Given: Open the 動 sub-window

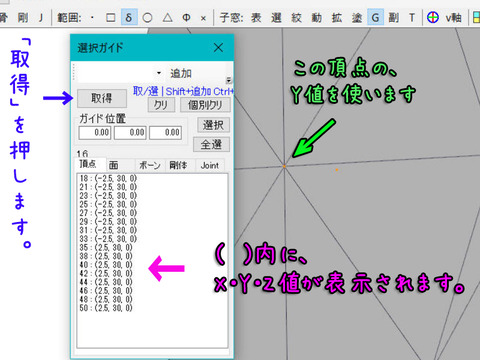Looking at the screenshot, I should [316, 17].
